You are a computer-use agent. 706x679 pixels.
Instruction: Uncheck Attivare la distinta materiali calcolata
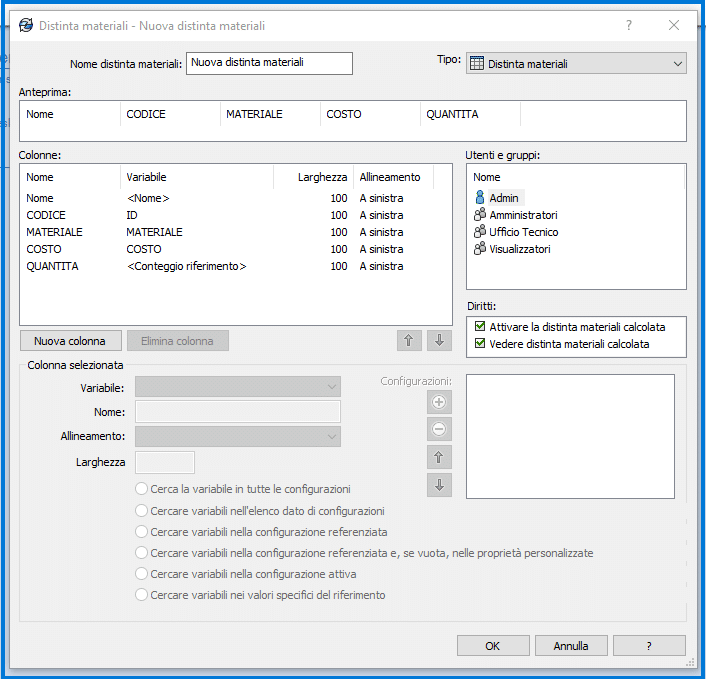480,327
